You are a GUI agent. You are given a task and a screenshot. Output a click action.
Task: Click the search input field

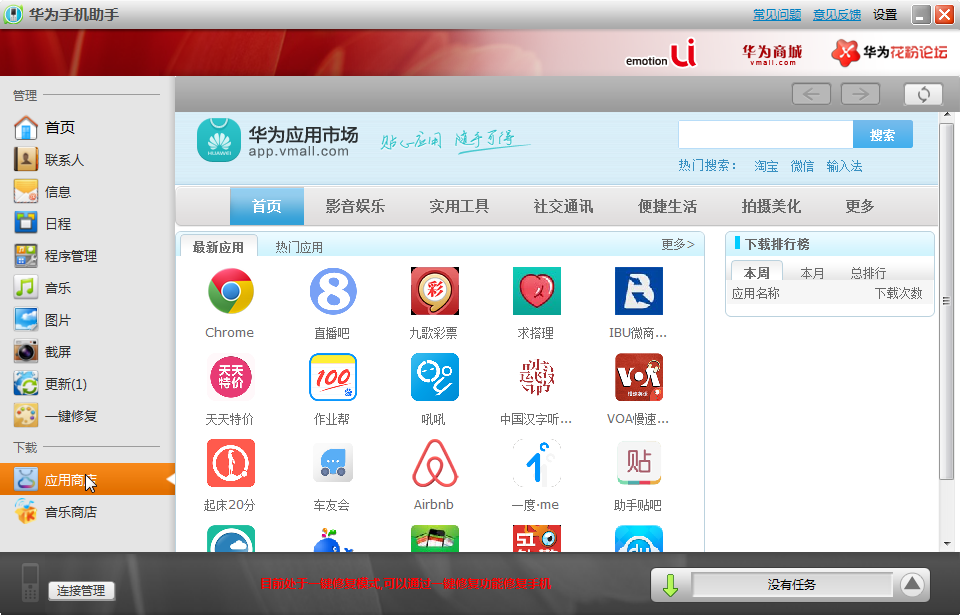click(x=765, y=134)
